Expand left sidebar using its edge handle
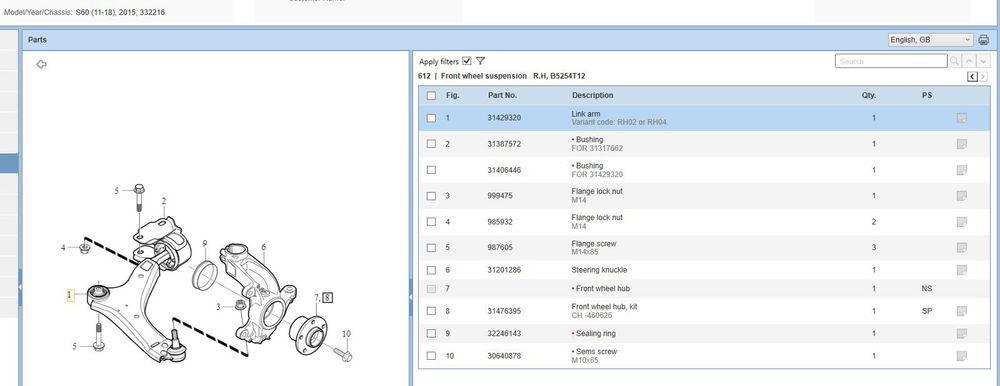Viewport: 1000px width, 386px height. 20,287
